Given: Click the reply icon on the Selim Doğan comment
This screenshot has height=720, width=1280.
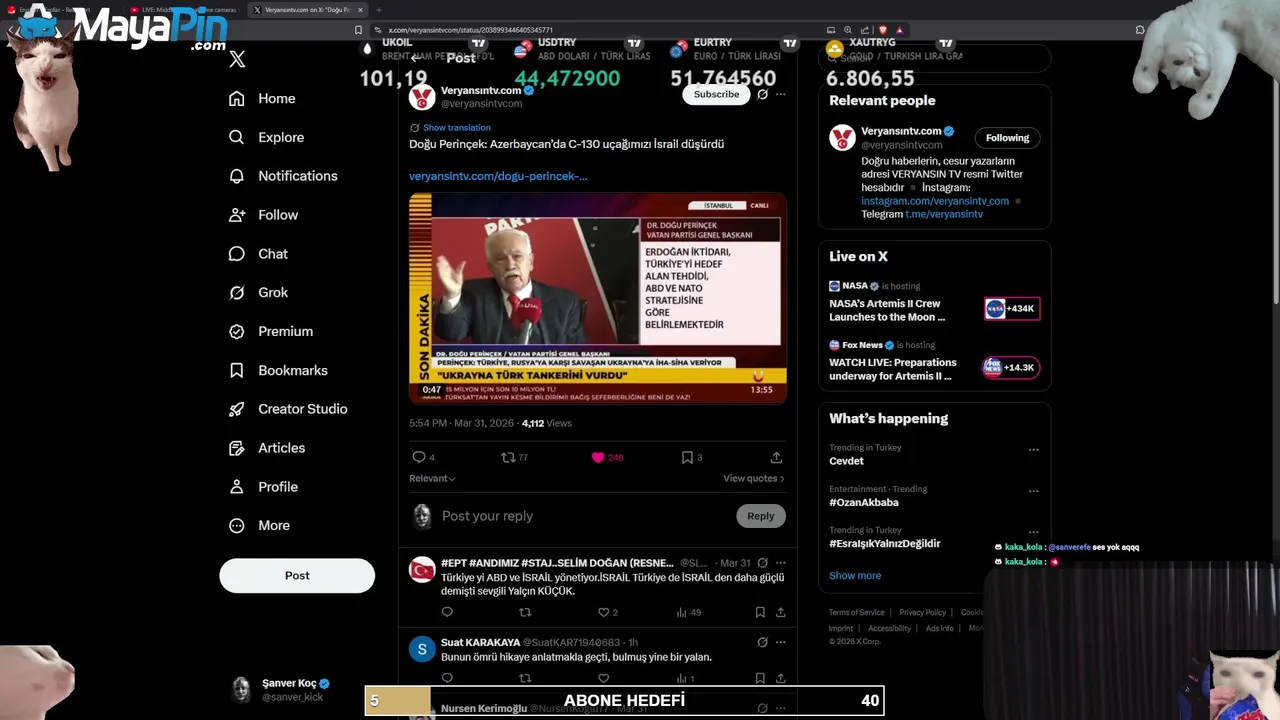Looking at the screenshot, I should (x=447, y=612).
